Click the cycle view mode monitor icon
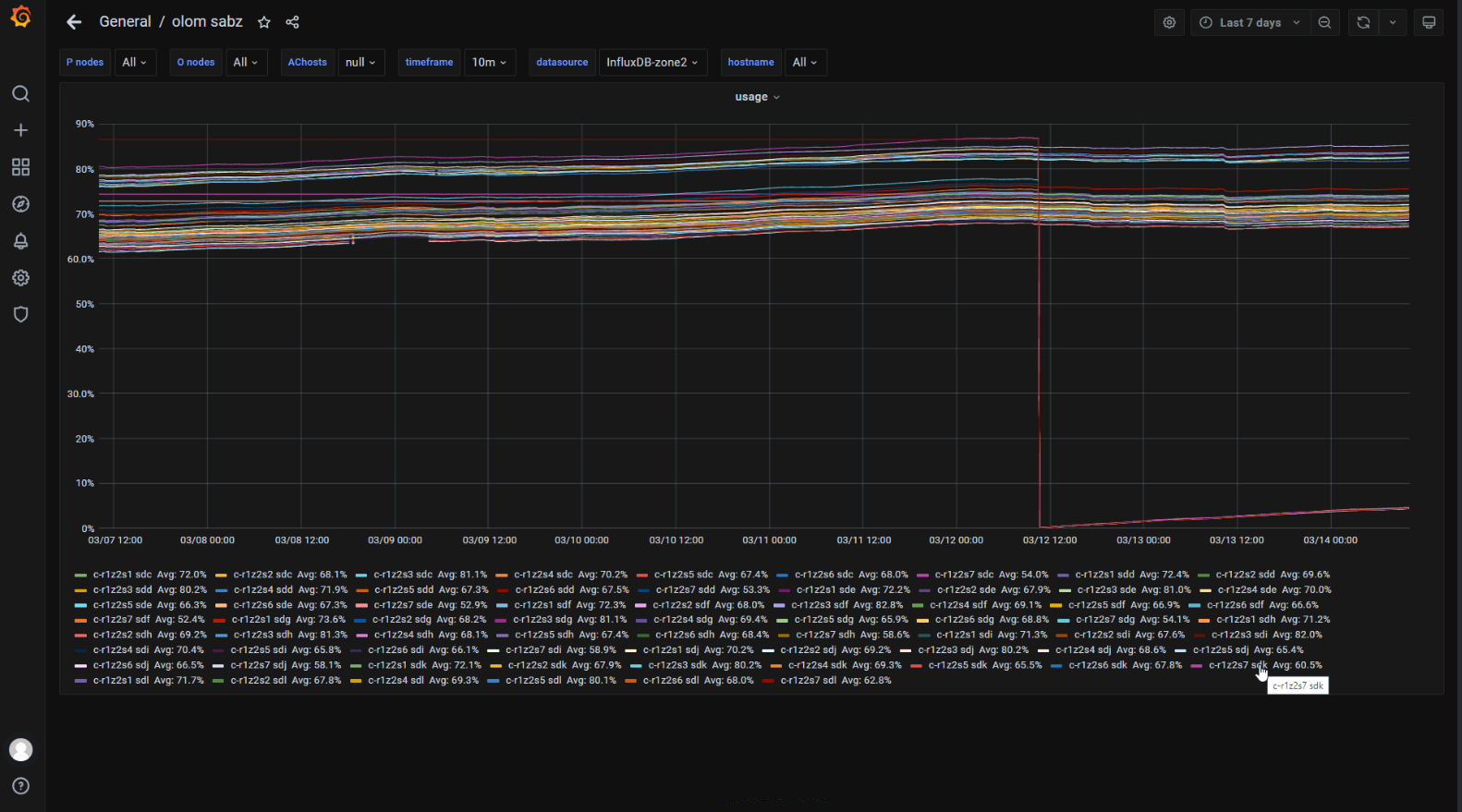The image size is (1462, 812). pos(1428,23)
